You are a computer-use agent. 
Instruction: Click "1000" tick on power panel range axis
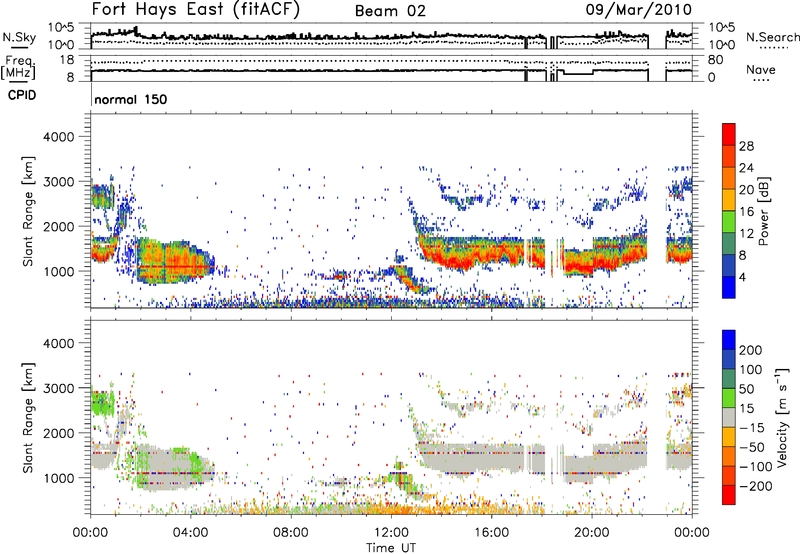tap(58, 271)
